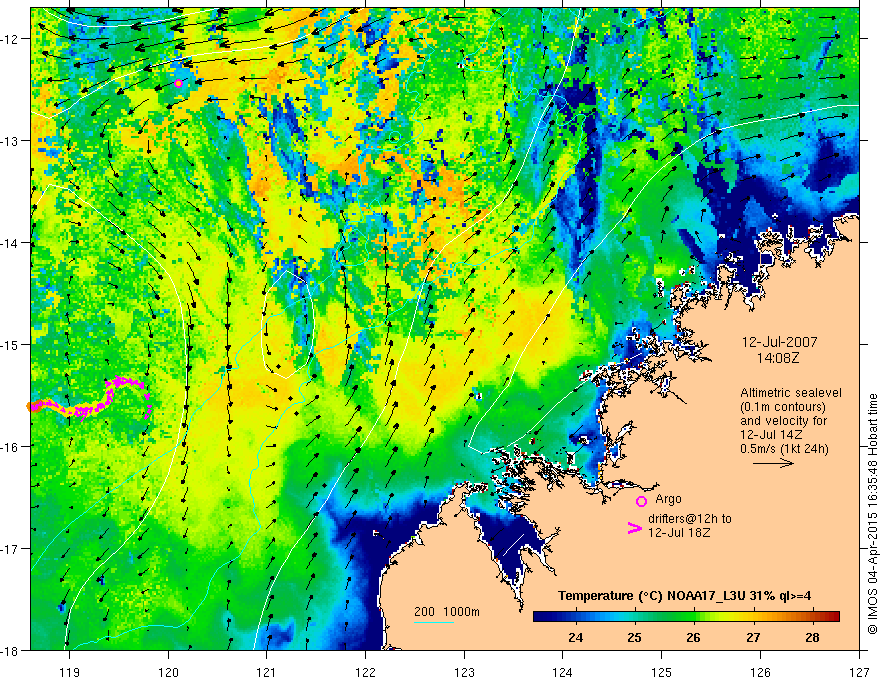Click the '12-Jul 14Z' caption line
The height and width of the screenshot is (680, 880).
[771, 435]
